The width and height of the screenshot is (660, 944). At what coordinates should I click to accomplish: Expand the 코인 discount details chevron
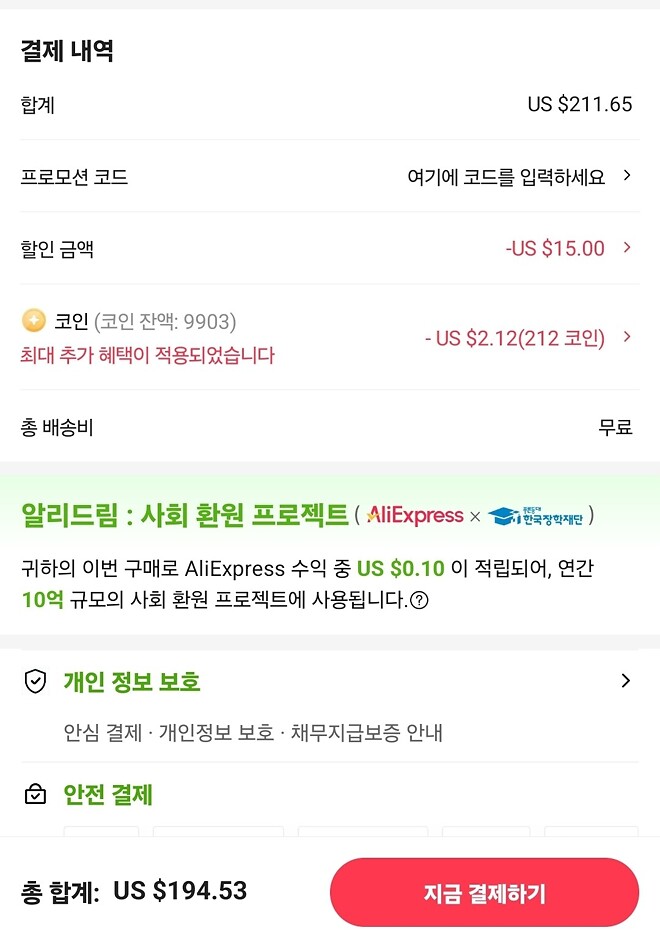(629, 337)
